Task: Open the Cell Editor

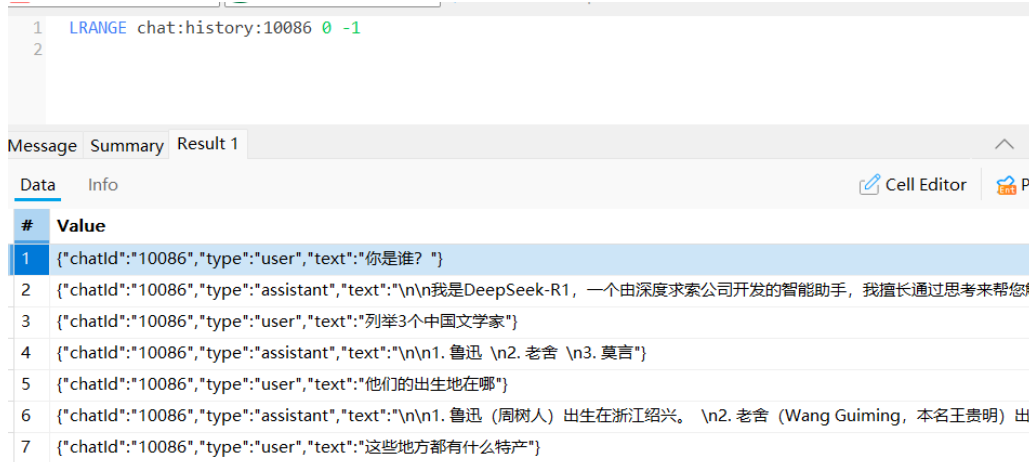Action: tap(913, 185)
